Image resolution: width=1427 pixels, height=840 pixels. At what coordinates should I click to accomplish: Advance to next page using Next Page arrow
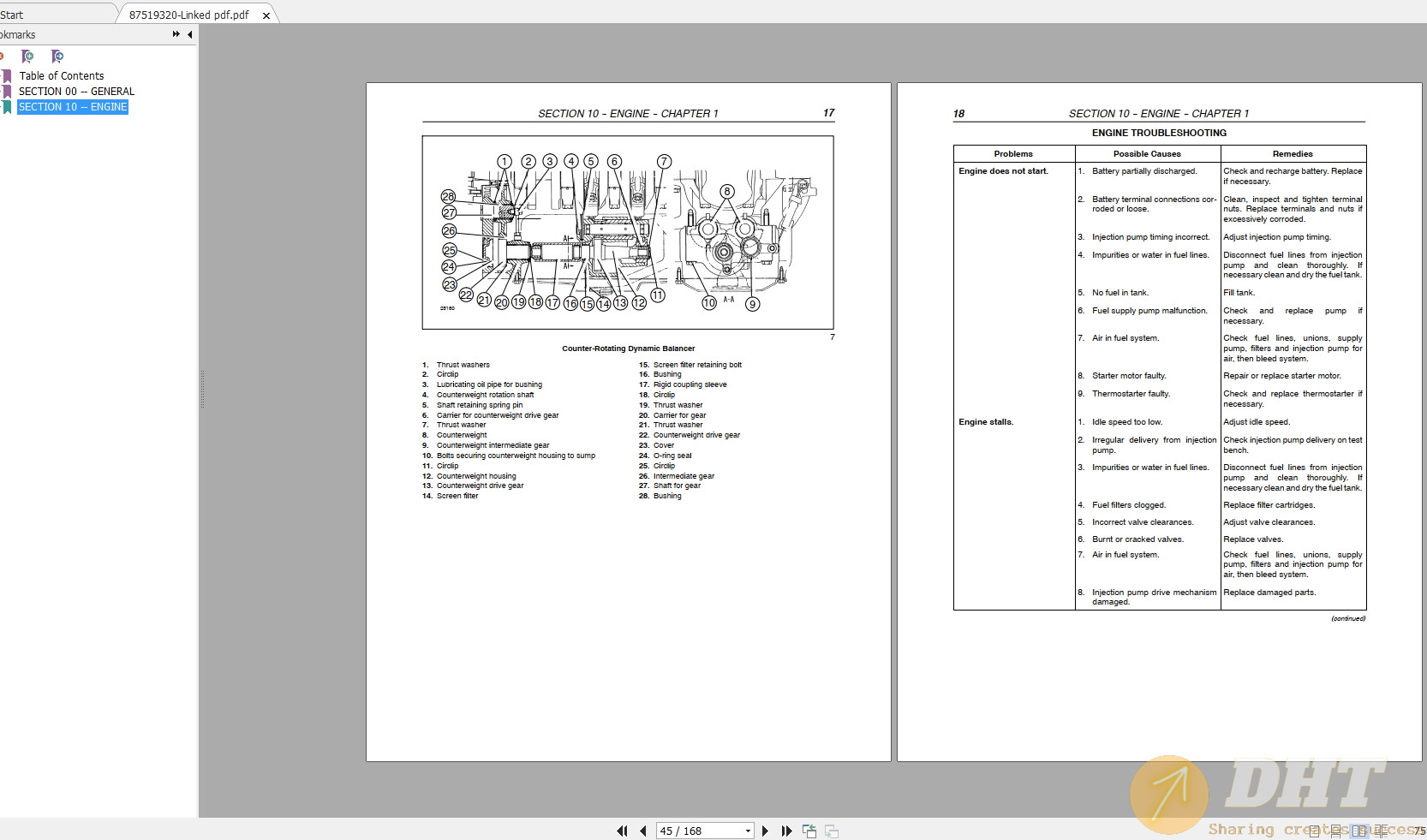point(766,831)
